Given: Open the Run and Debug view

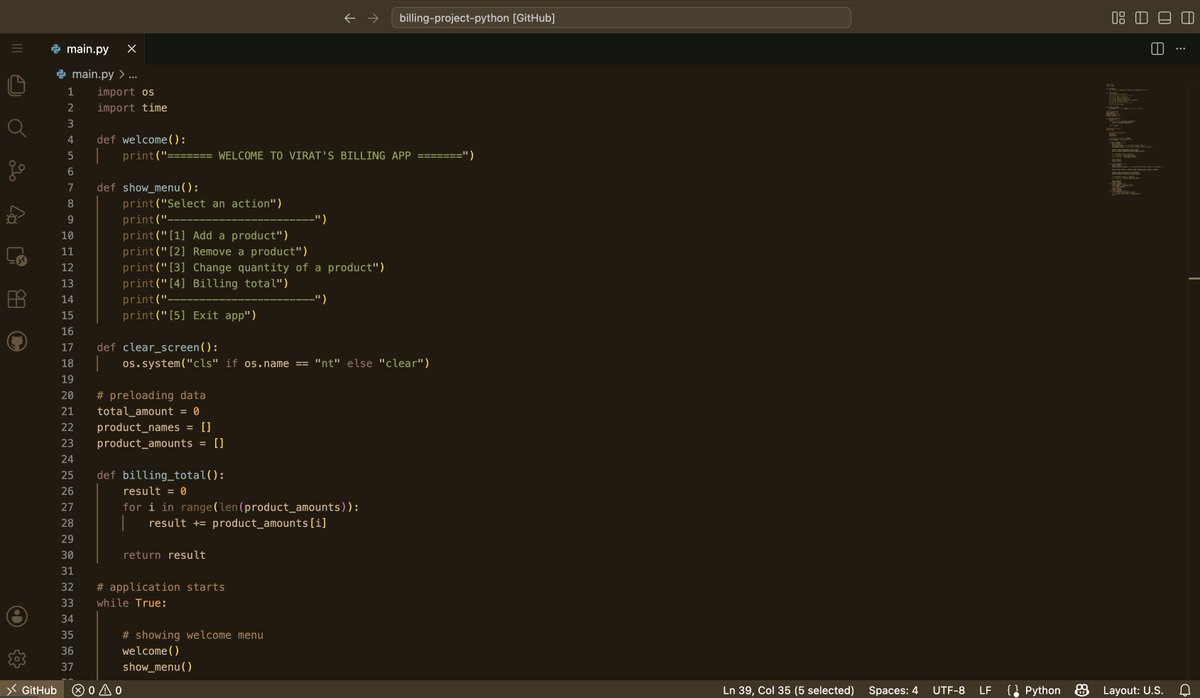Looking at the screenshot, I should tap(16, 214).
